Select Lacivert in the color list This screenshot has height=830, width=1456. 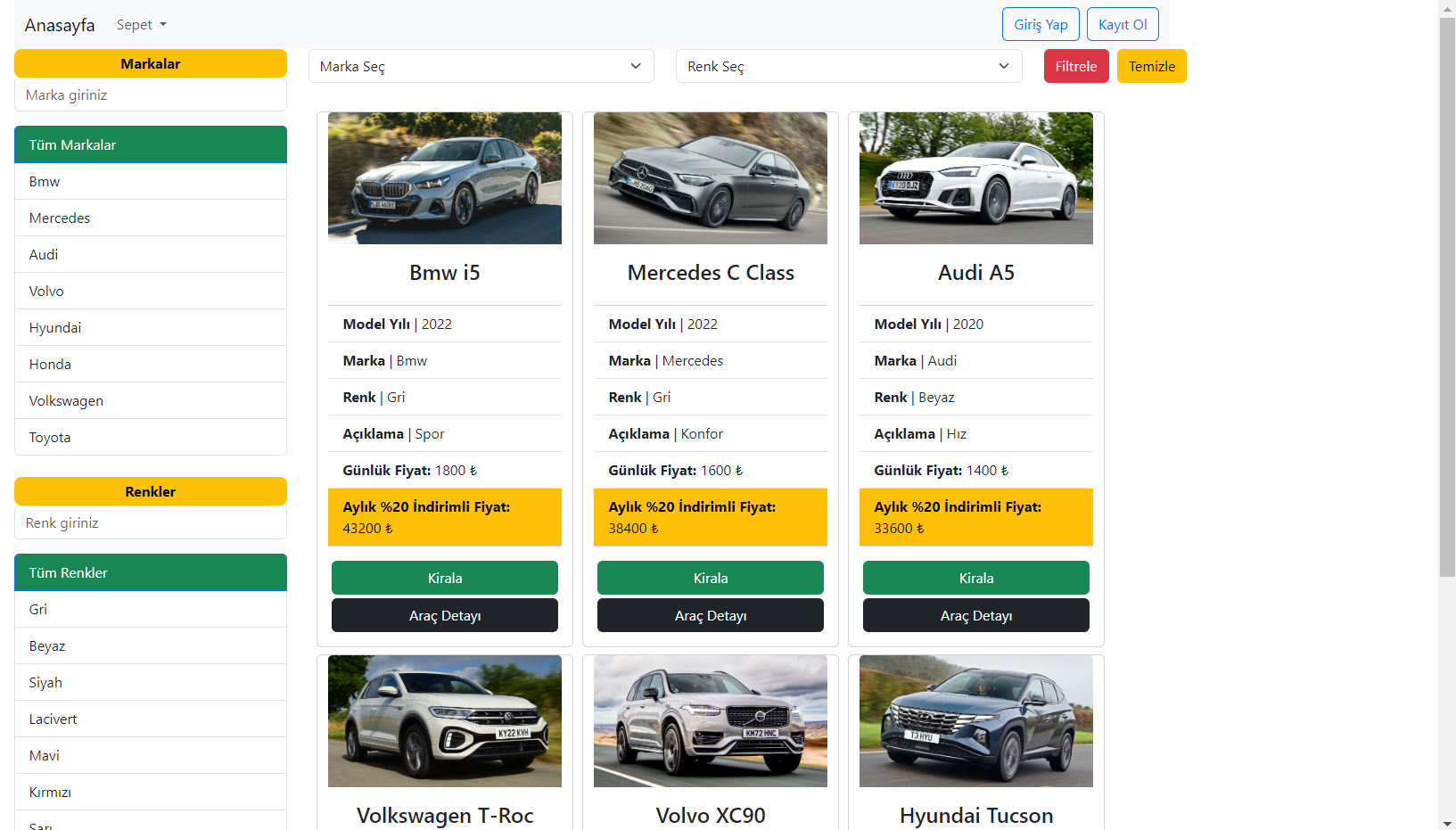click(151, 719)
